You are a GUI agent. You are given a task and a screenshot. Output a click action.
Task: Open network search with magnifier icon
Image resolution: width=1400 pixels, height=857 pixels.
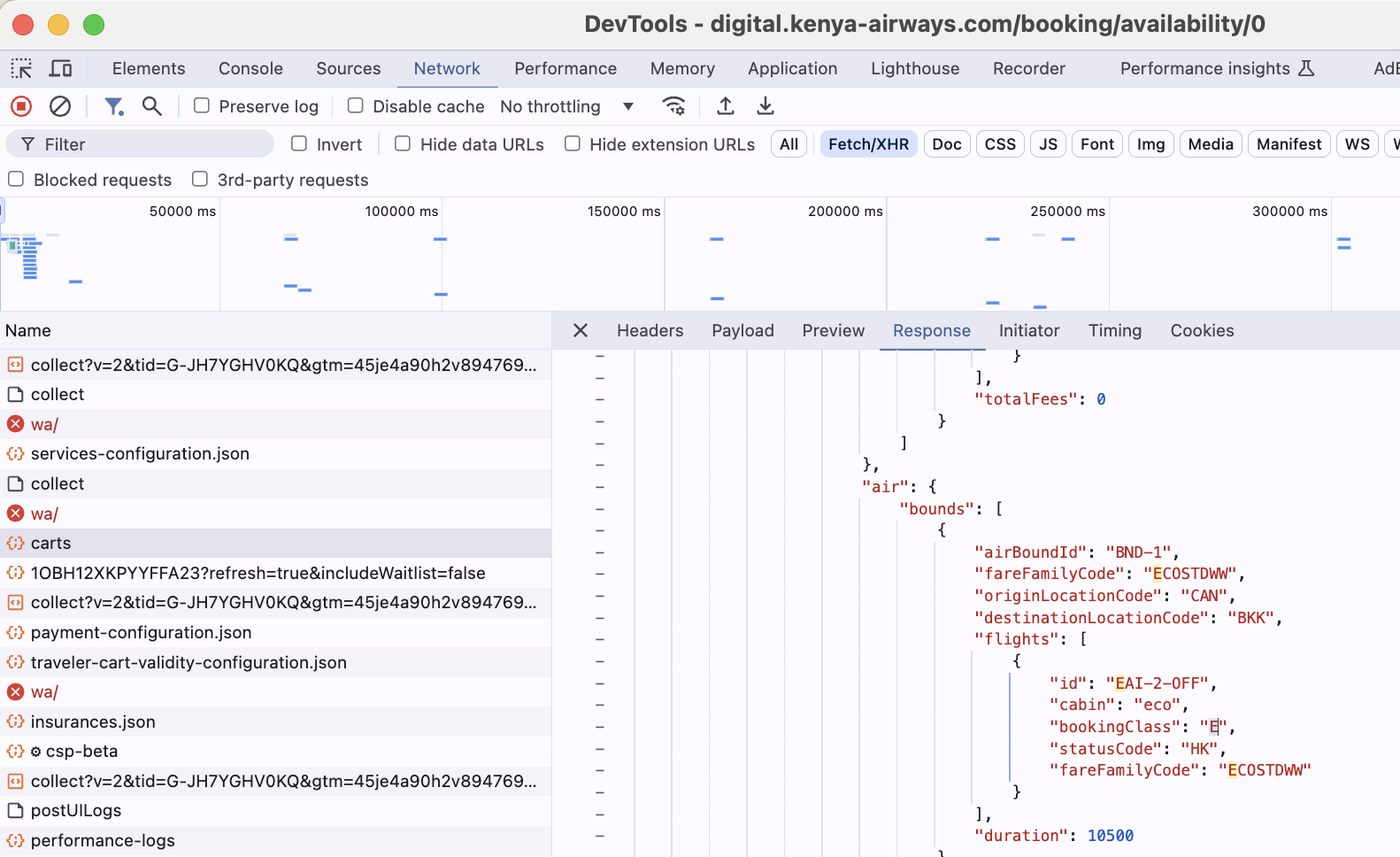(152, 106)
